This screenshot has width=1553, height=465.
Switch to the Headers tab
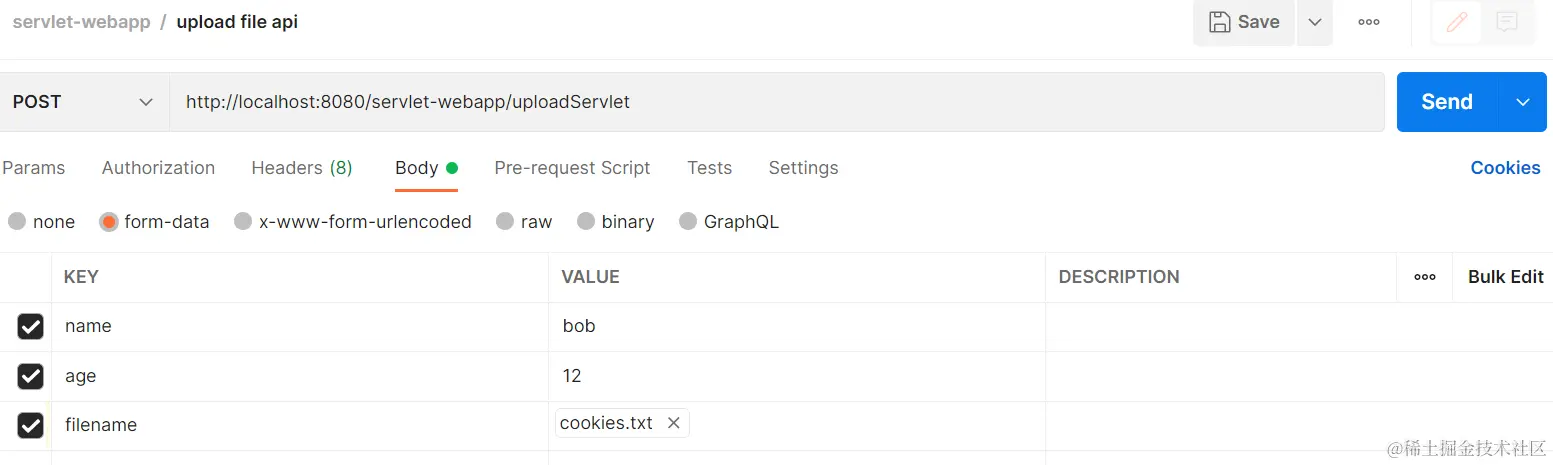[x=301, y=168]
